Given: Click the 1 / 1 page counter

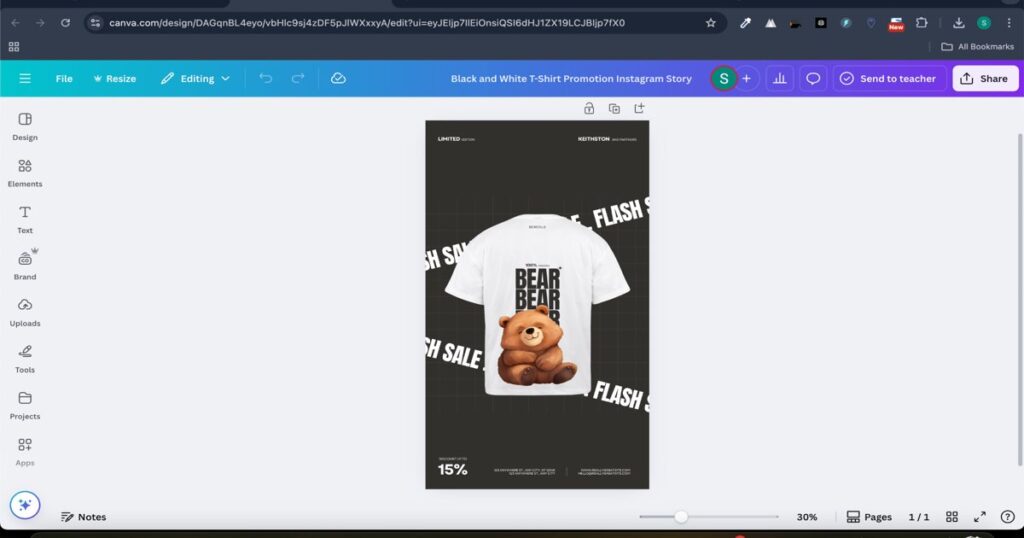Looking at the screenshot, I should [x=918, y=516].
